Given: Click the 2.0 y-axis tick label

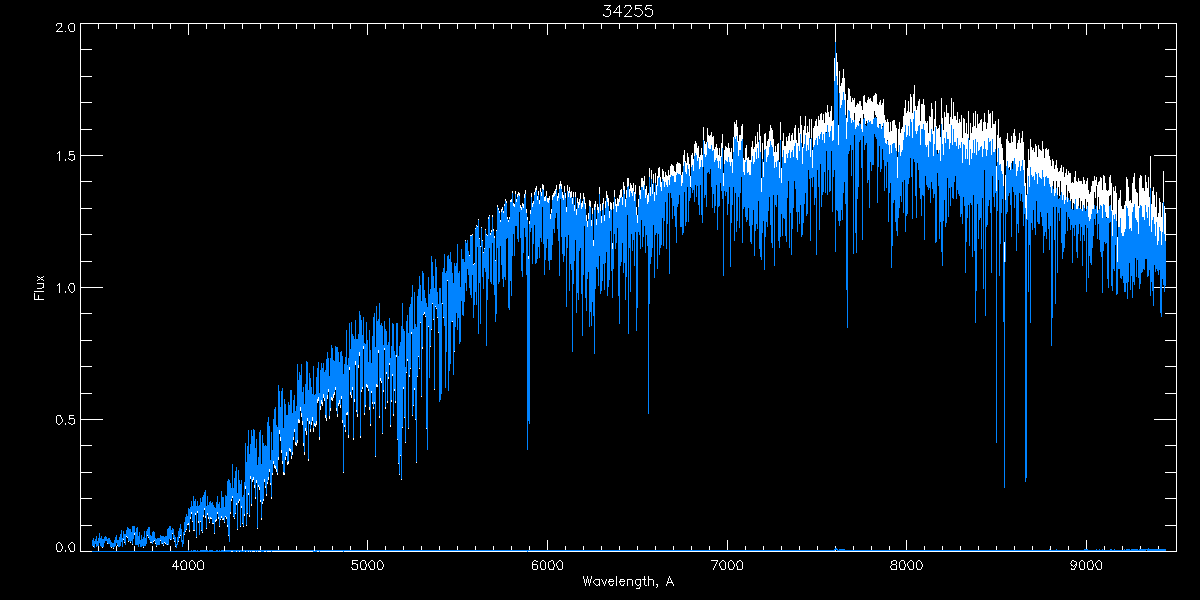Looking at the screenshot, I should 65,28.
